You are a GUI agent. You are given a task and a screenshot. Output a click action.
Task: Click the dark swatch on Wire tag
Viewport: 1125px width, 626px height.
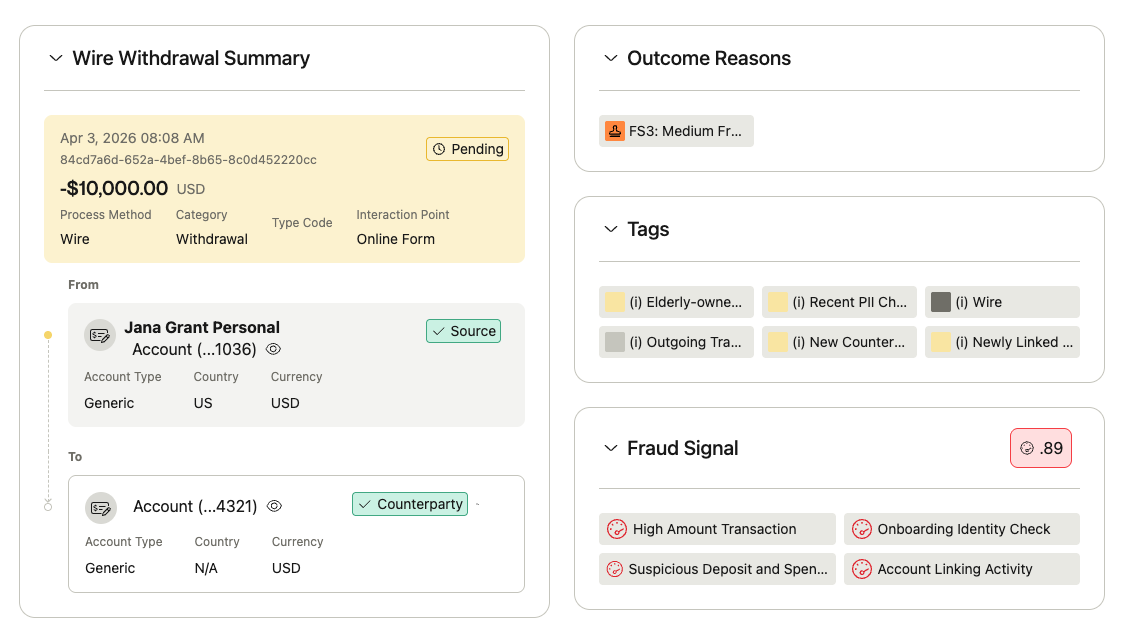[x=940, y=302]
